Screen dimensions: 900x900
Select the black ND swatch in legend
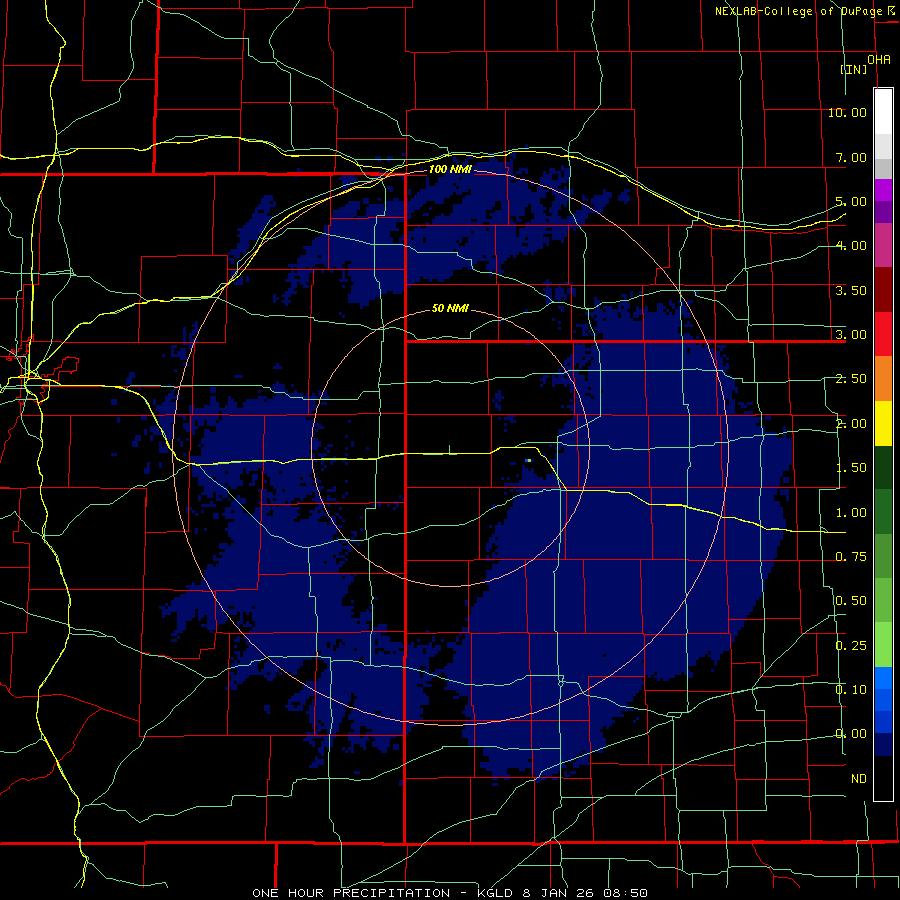click(883, 778)
